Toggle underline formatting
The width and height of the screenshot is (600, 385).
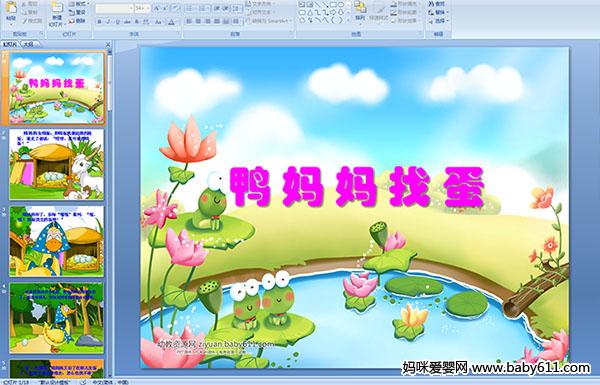[117, 22]
